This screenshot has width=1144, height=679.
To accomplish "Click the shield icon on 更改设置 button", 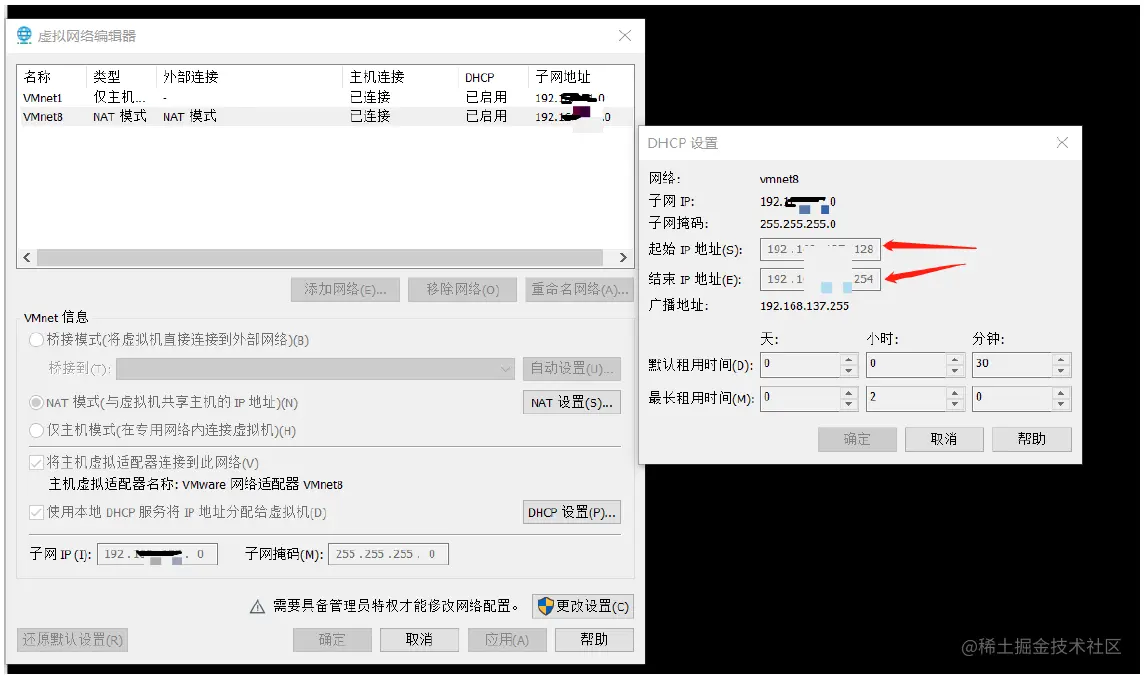I will [544, 606].
